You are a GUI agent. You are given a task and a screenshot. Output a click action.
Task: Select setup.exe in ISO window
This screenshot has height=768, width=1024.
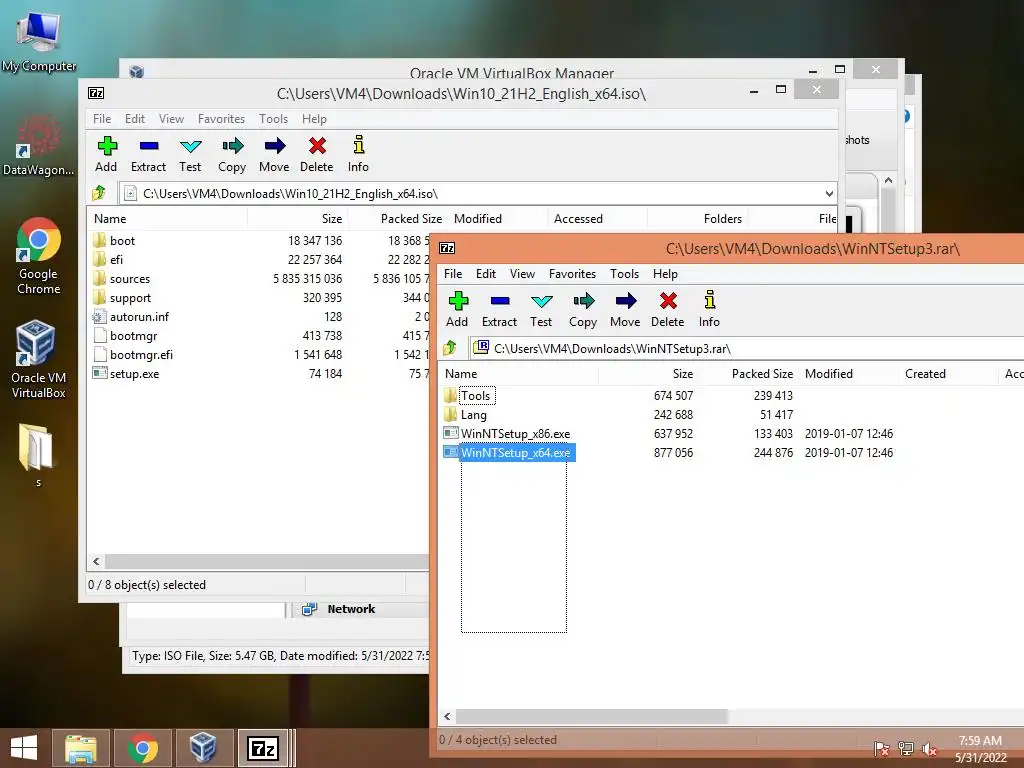[126, 374]
